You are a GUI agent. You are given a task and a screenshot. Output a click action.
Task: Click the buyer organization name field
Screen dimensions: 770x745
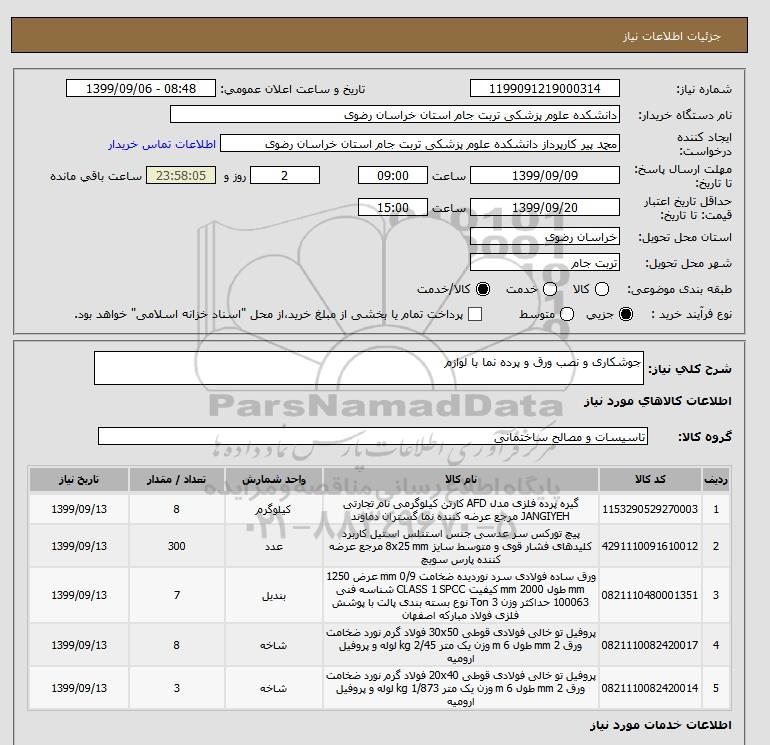pos(394,114)
